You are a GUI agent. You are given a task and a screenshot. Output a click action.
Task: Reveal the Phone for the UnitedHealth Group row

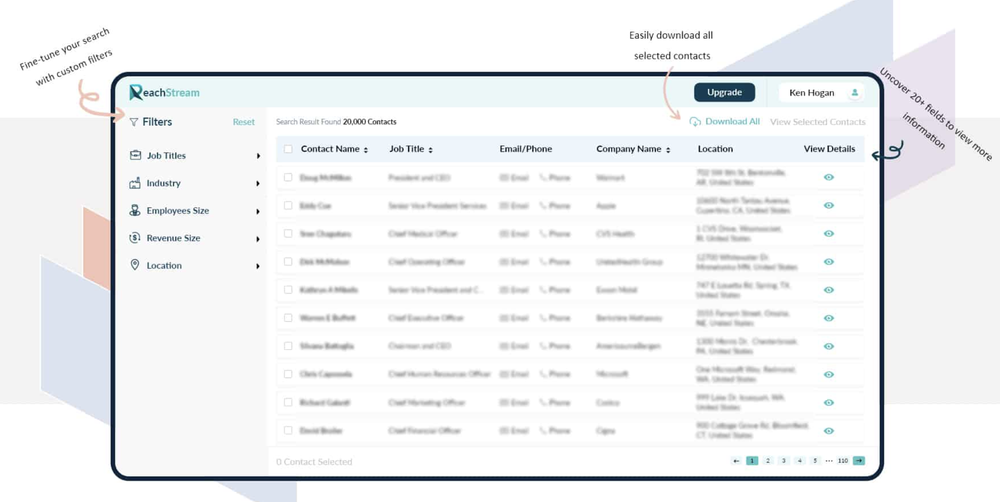pos(554,262)
